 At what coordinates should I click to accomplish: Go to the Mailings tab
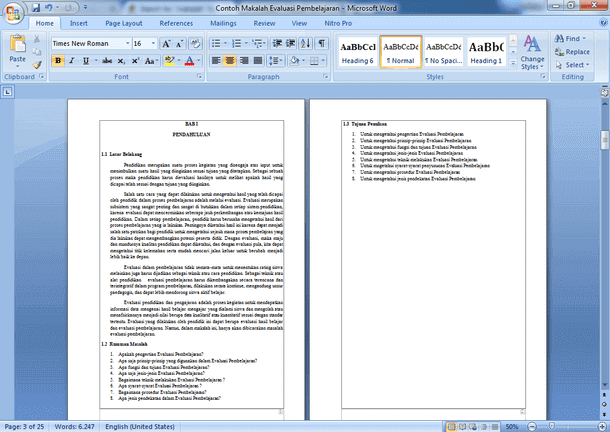223,23
